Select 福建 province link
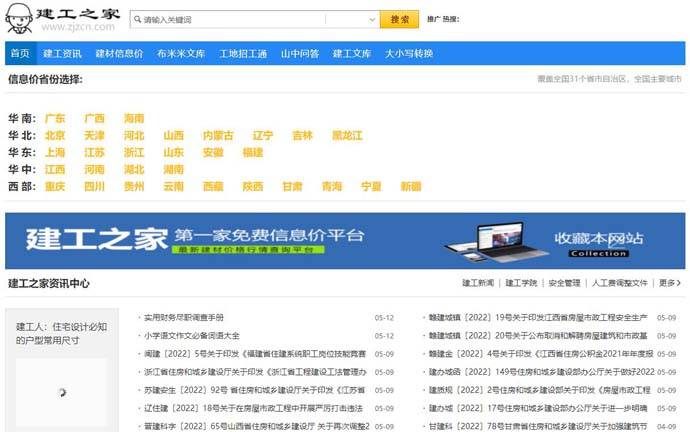Viewport: 690px width, 432px height. [253, 153]
